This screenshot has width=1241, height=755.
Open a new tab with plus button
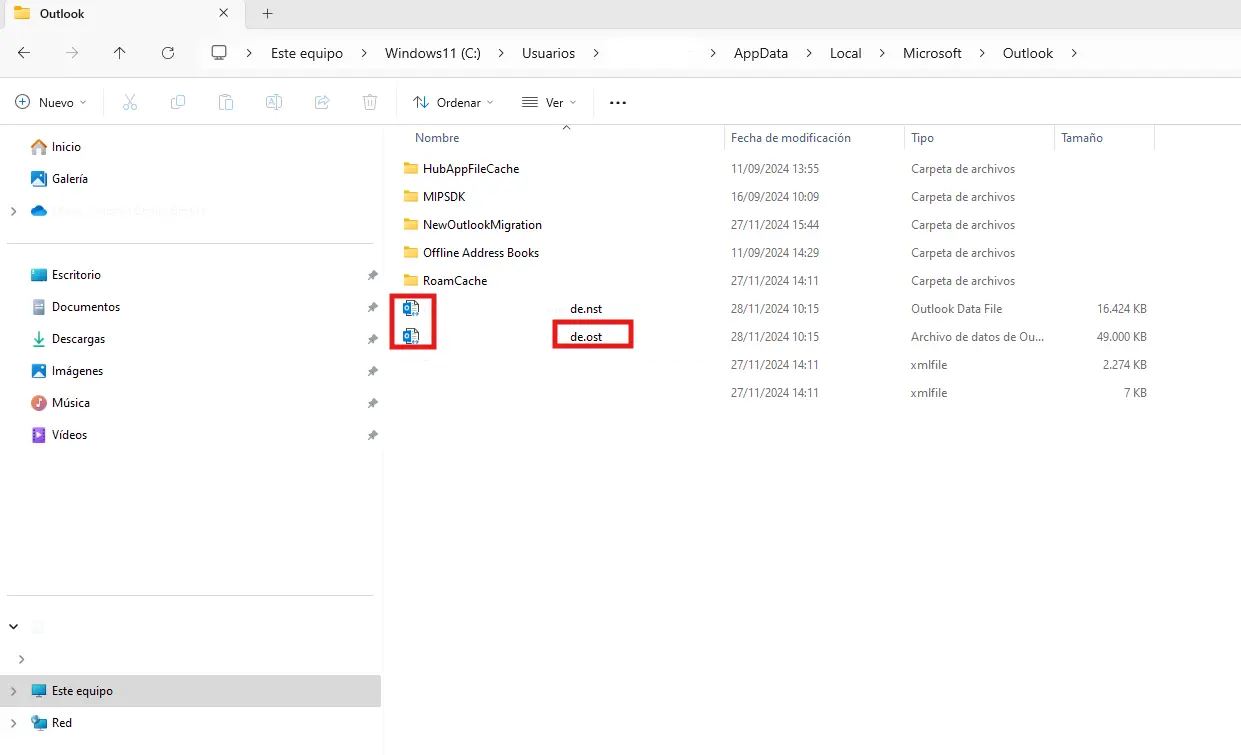click(267, 14)
